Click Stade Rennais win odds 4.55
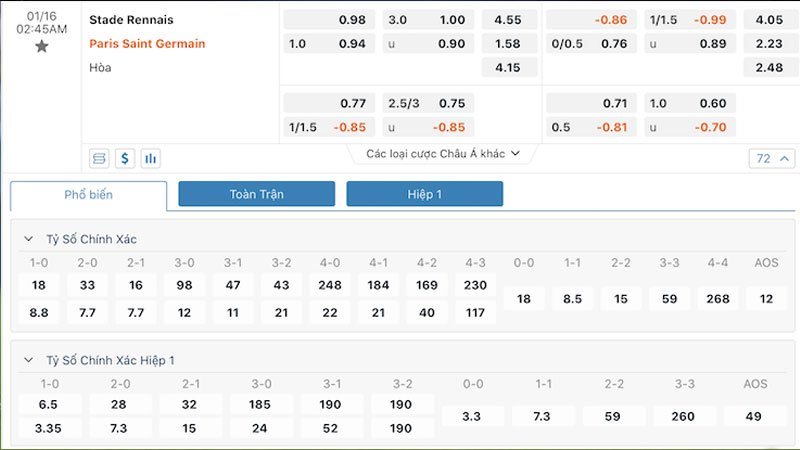The height and width of the screenshot is (450, 800). (509, 19)
